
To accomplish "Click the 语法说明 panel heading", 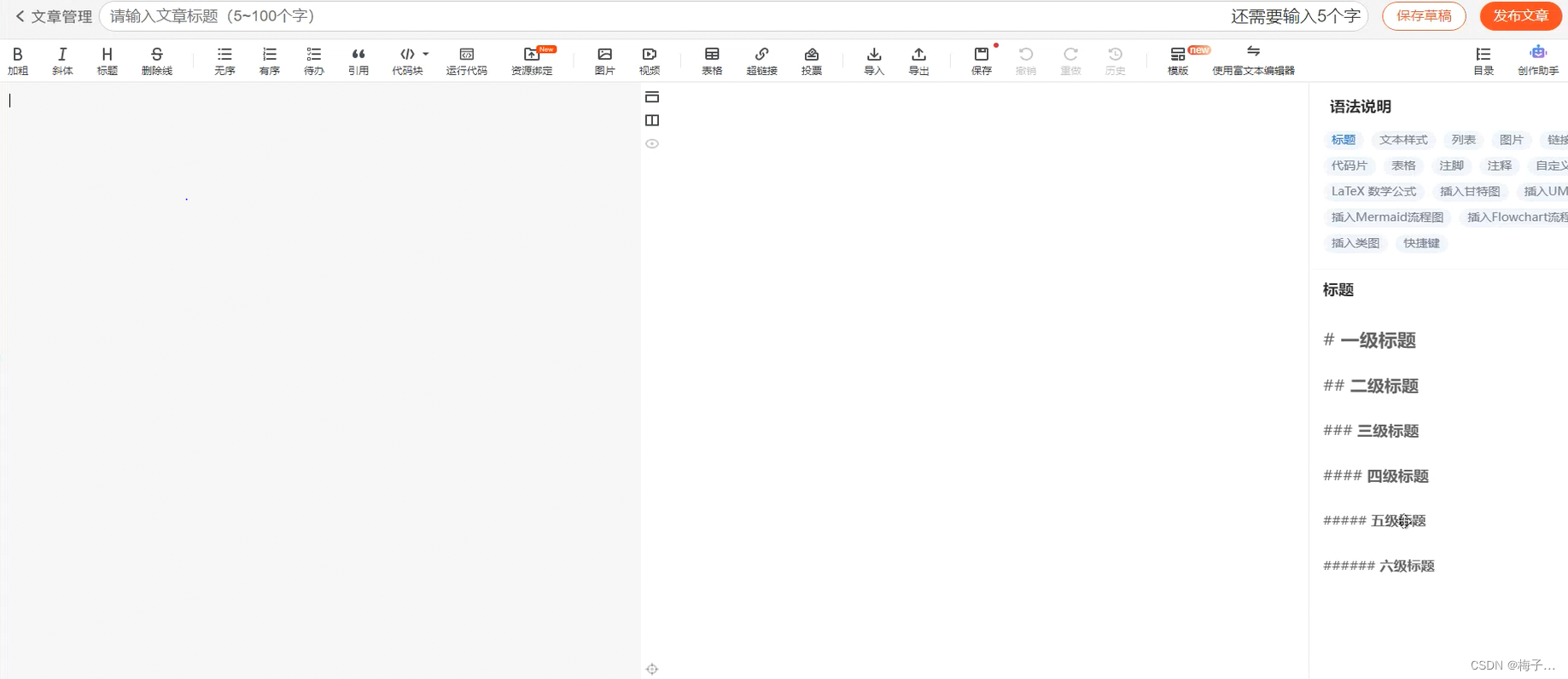I will 1361,107.
